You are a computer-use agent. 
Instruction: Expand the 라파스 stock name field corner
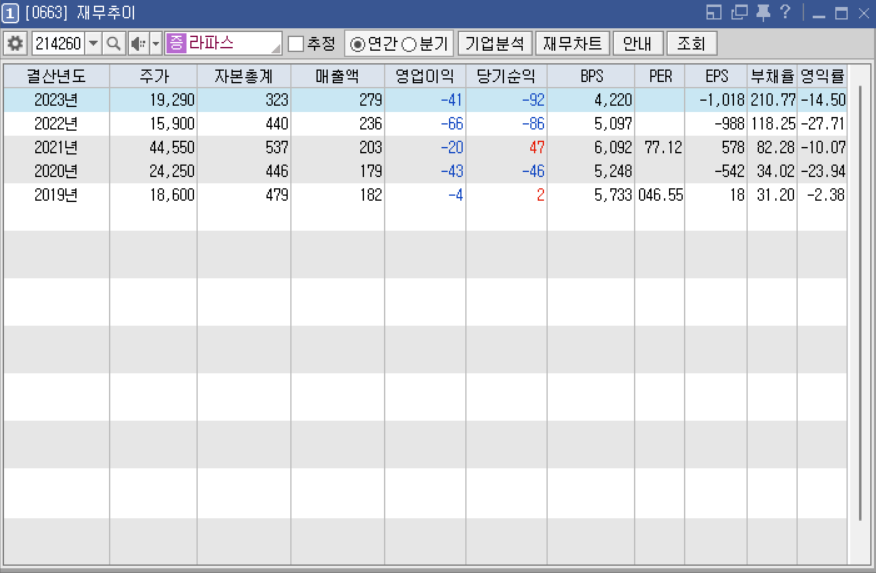tap(275, 49)
